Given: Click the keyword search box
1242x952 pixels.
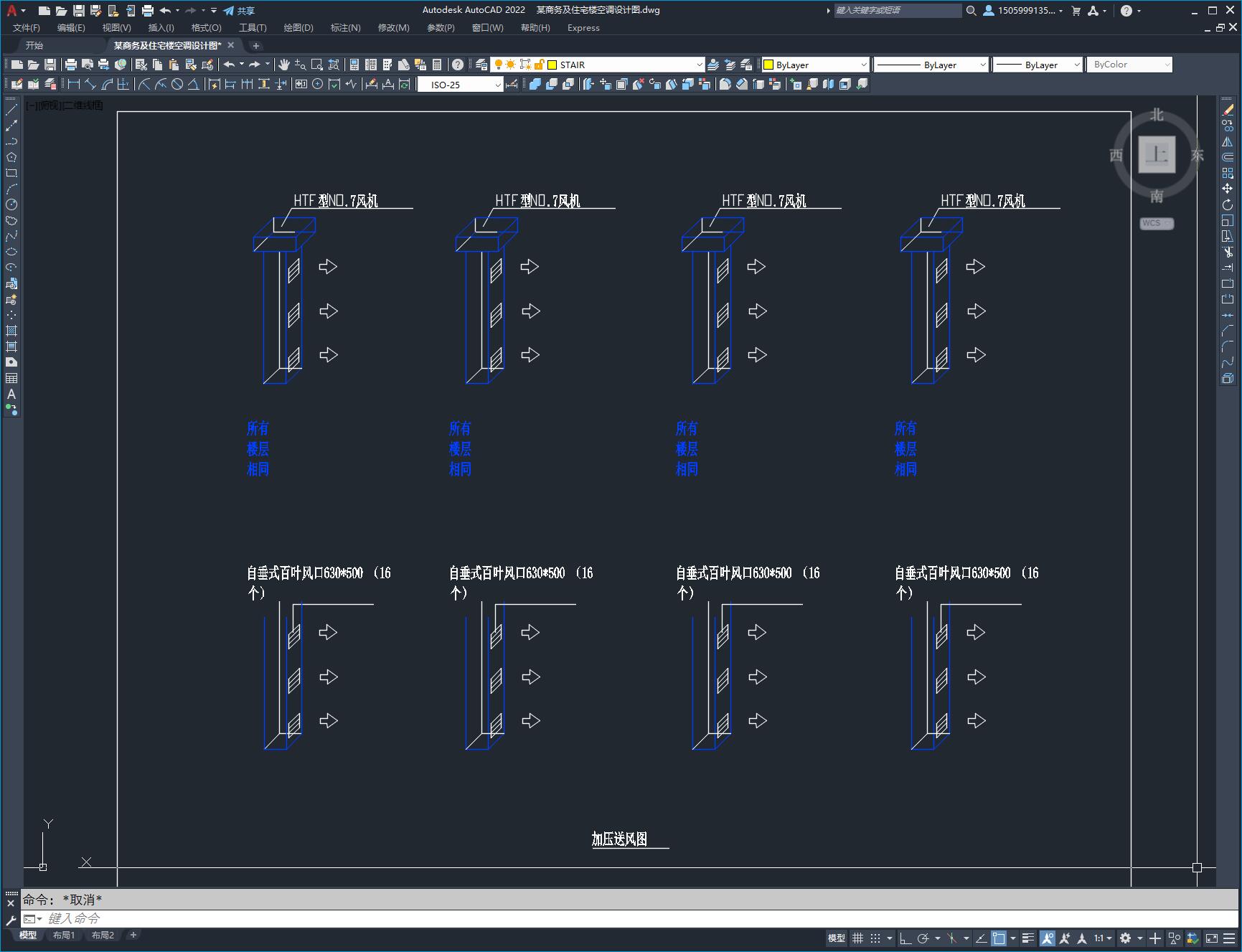Looking at the screenshot, I should (897, 11).
